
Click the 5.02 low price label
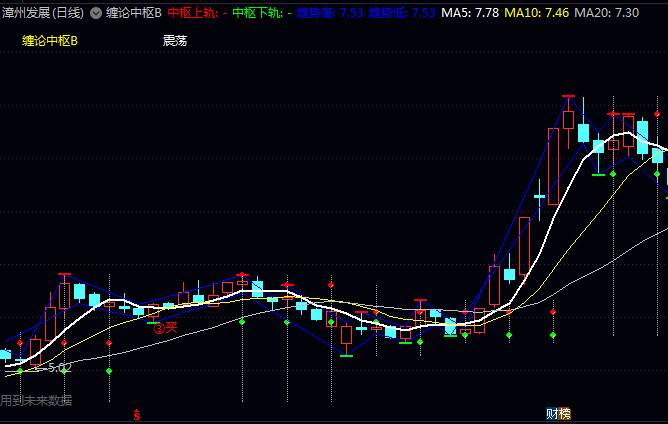(60, 368)
